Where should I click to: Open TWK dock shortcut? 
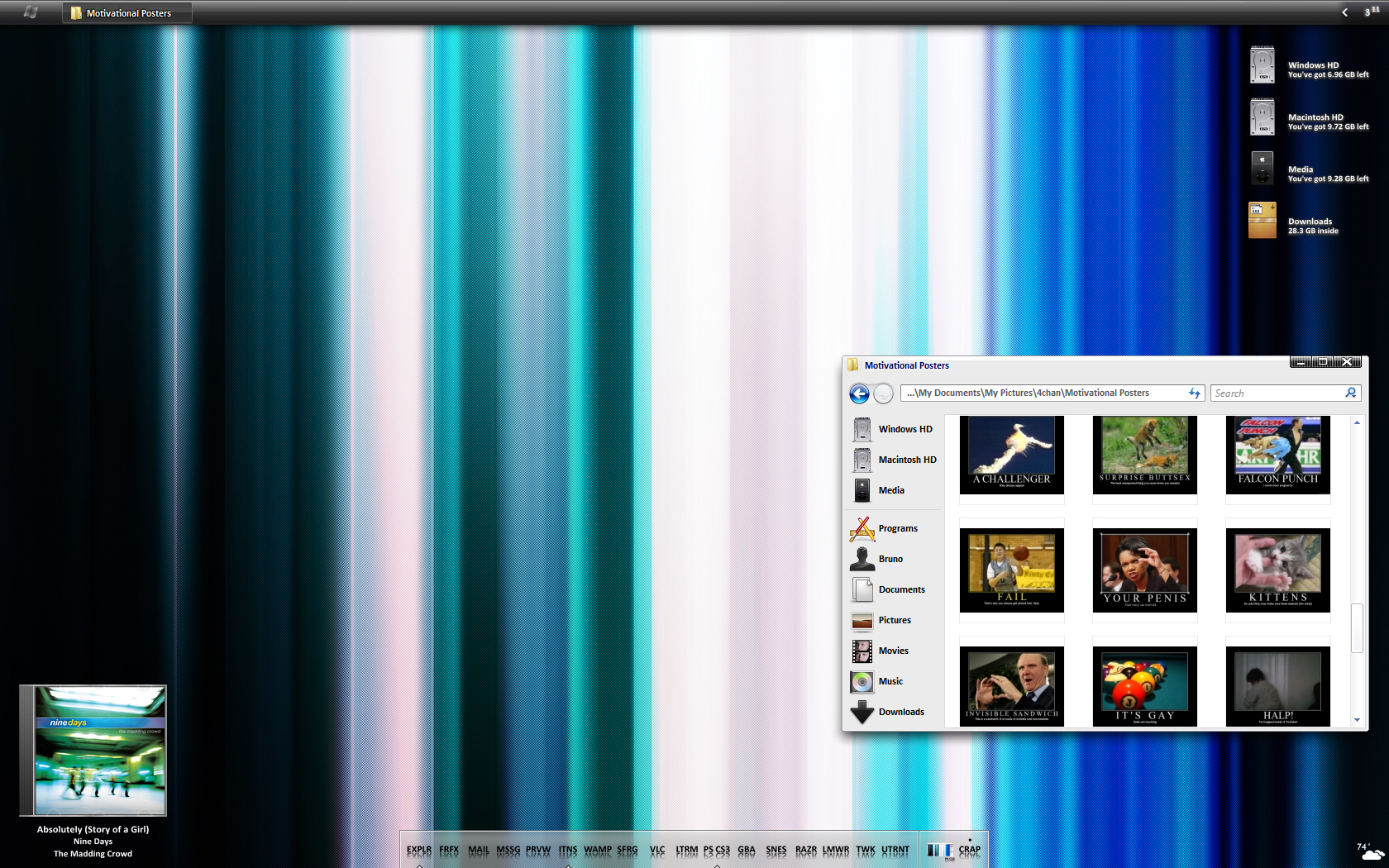[x=866, y=850]
